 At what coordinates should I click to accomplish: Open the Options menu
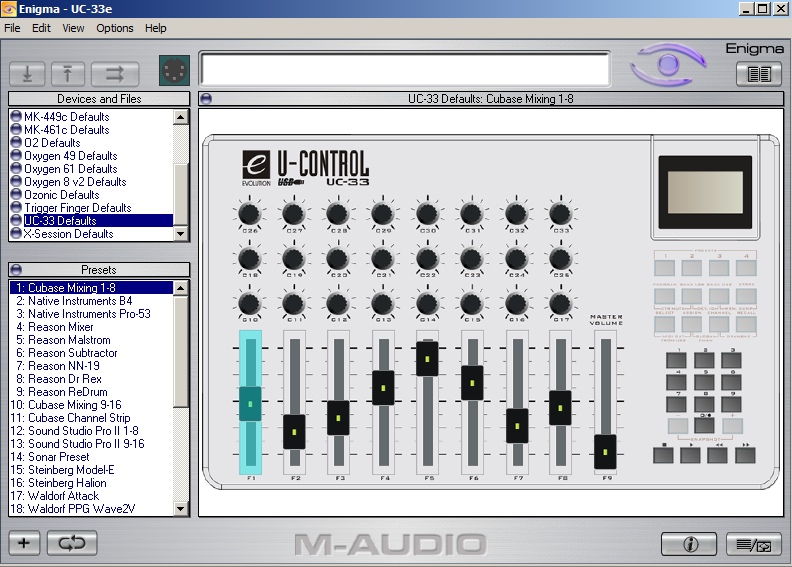pos(115,28)
